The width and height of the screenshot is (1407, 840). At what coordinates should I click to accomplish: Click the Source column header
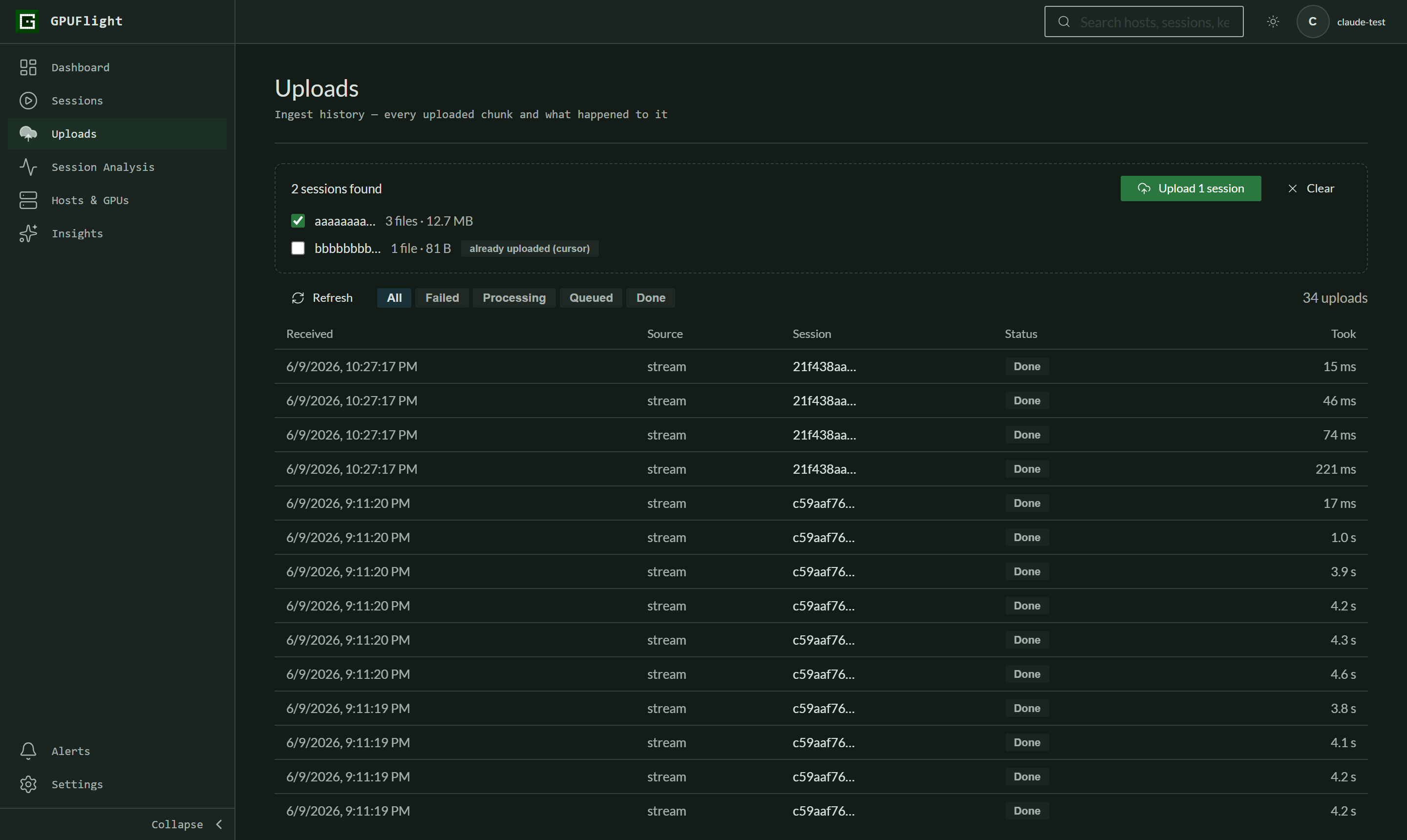tap(665, 334)
